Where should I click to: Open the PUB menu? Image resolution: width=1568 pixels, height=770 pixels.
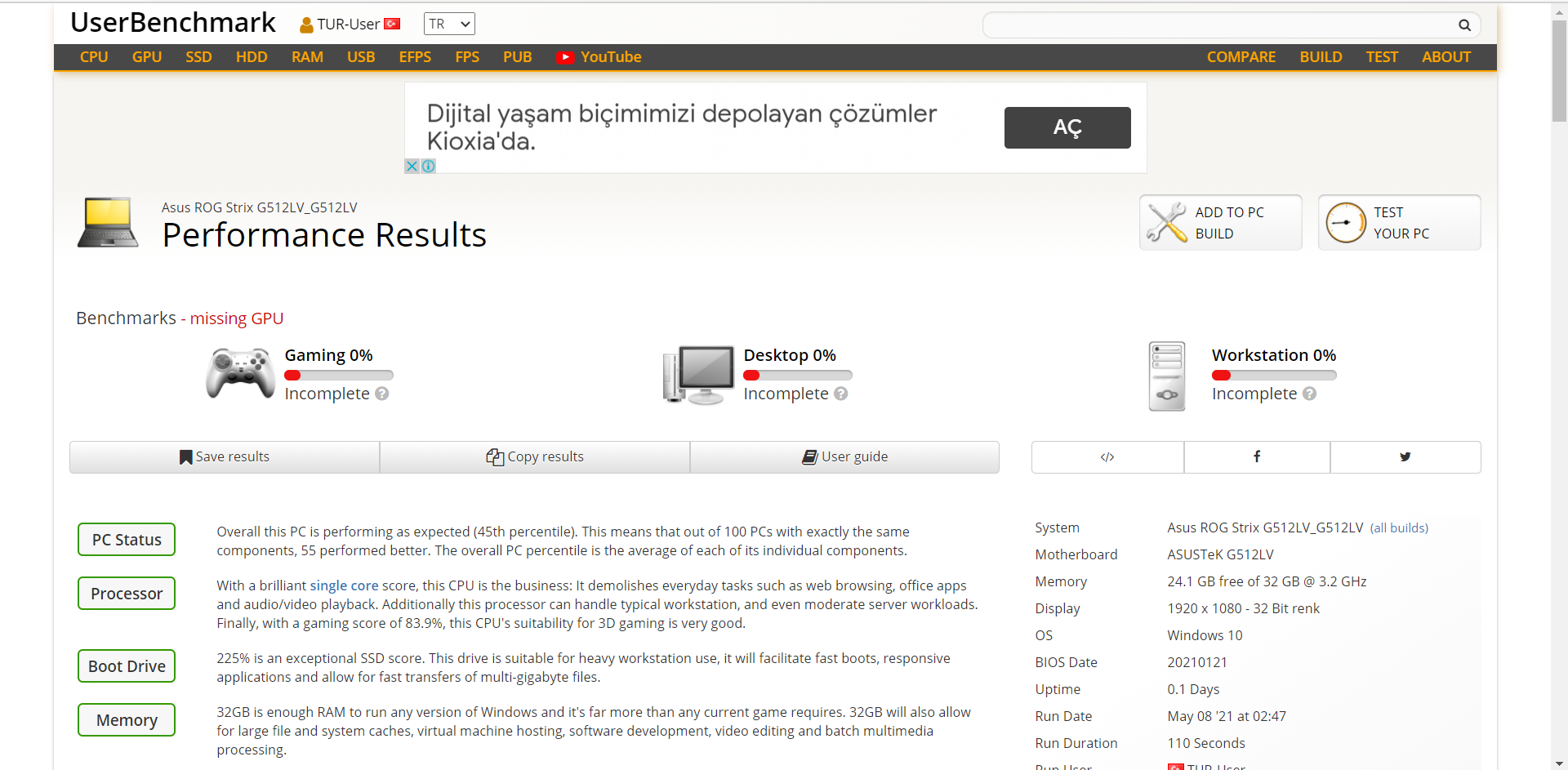pyautogui.click(x=518, y=57)
